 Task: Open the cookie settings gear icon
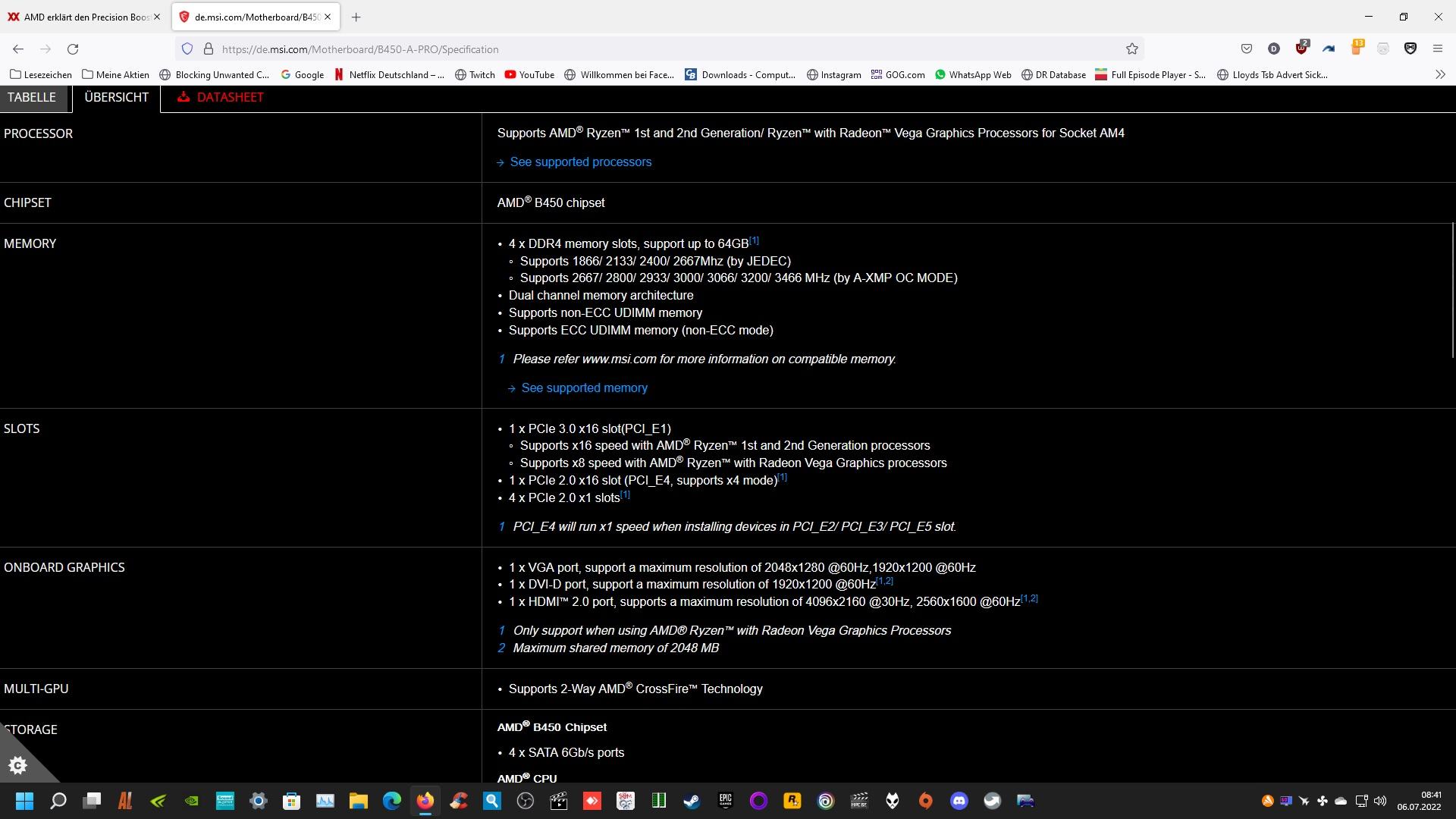coord(18,765)
